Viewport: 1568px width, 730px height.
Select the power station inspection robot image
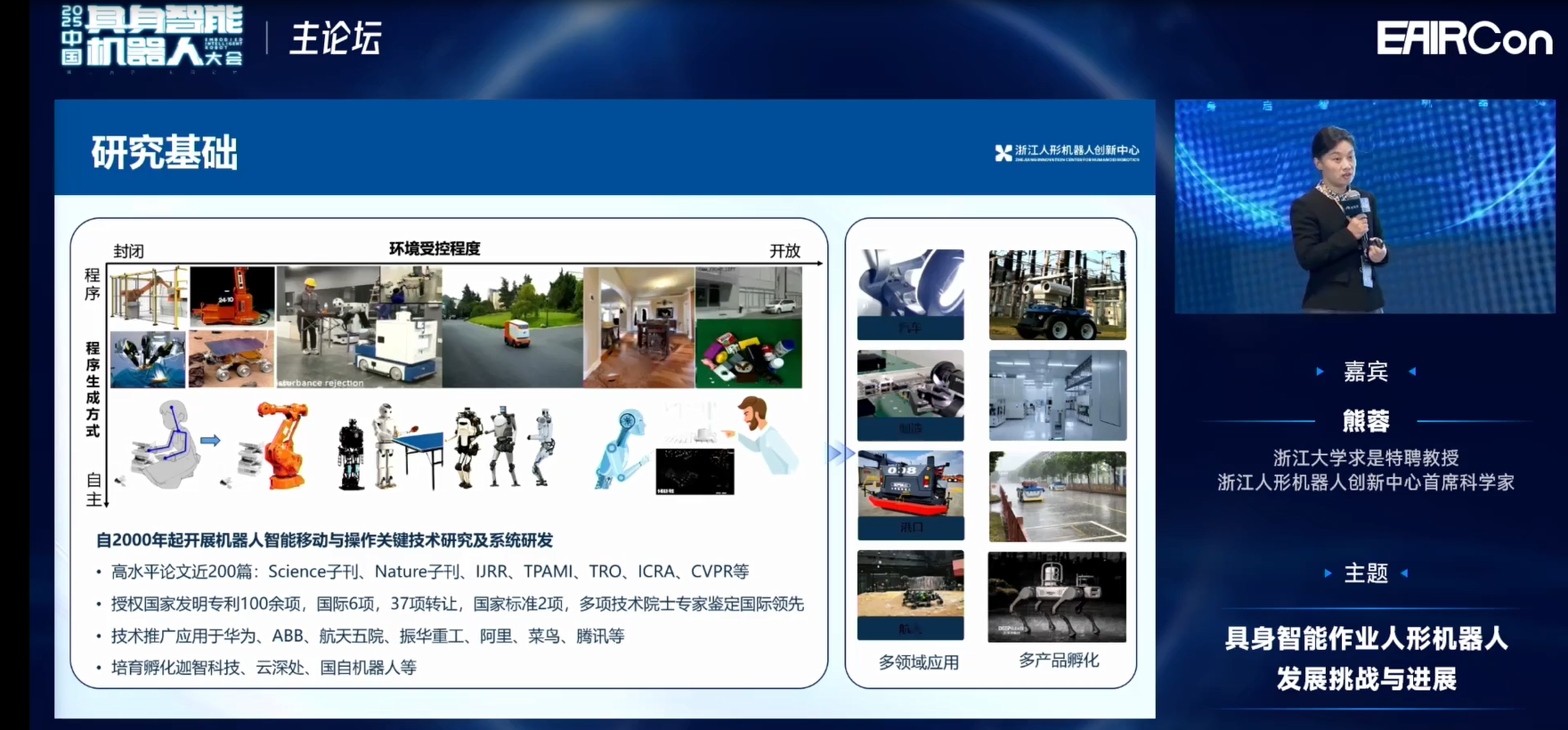click(1057, 295)
